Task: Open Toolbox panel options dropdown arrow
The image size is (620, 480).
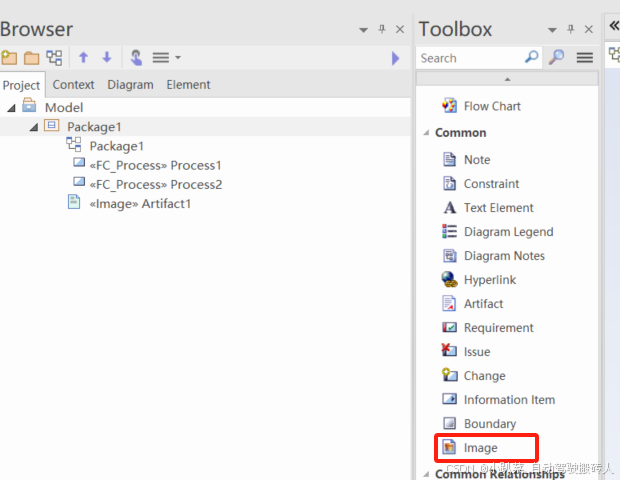Action: [552, 30]
